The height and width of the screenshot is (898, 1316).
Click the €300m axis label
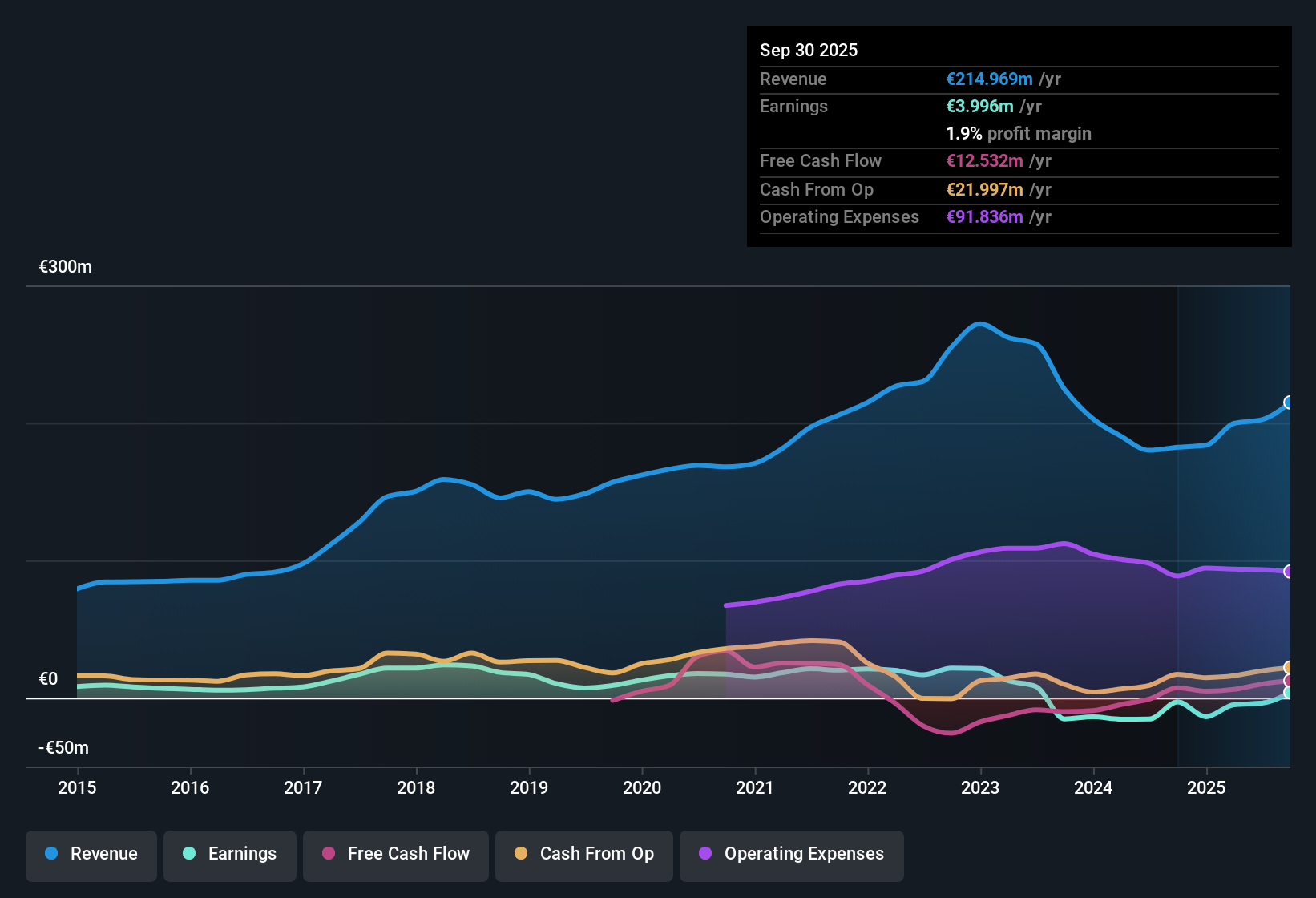coord(64,266)
